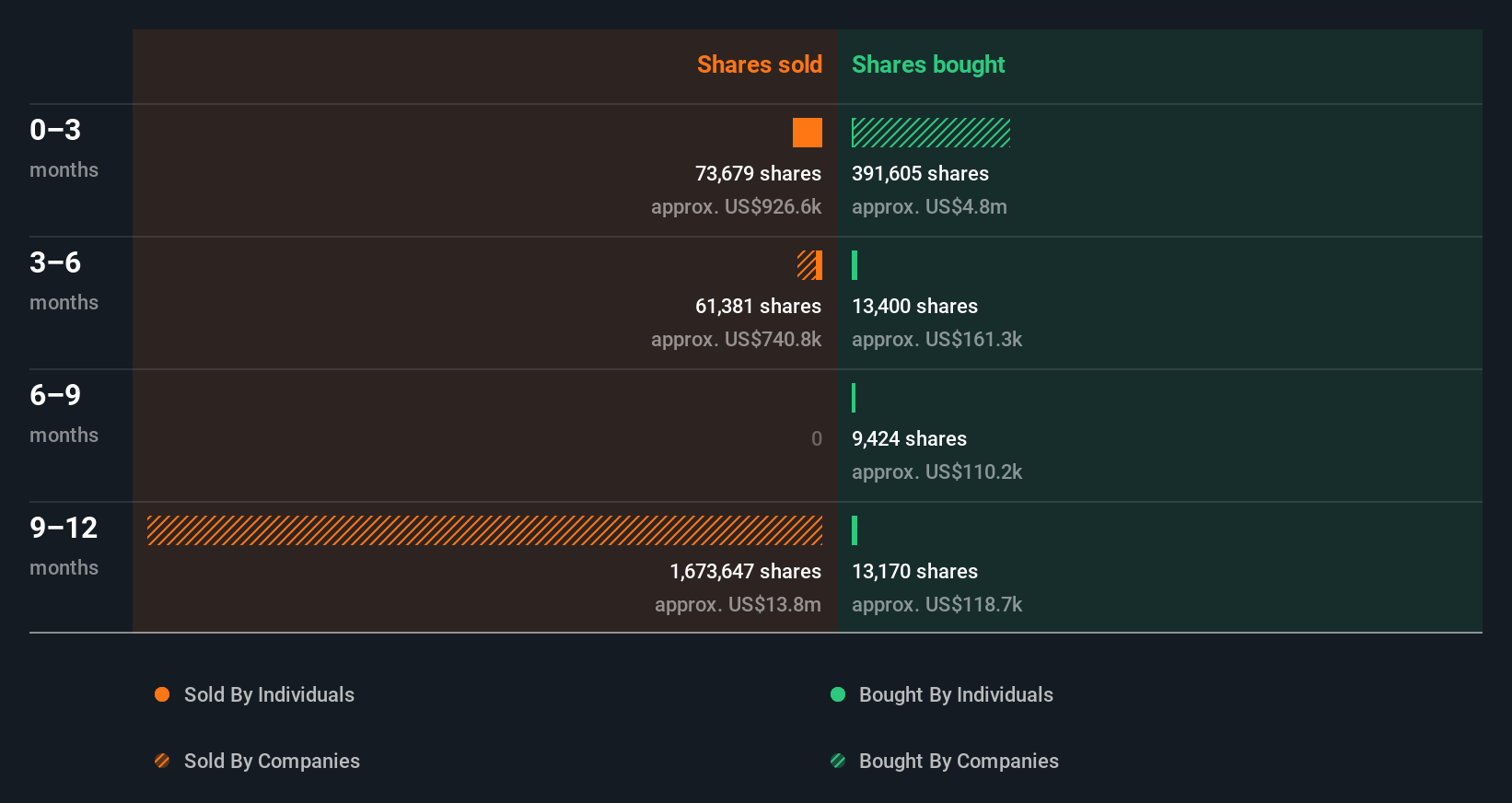Click the green Bought By Individuals legend dot
This screenshot has width=1512, height=803.
click(x=838, y=694)
